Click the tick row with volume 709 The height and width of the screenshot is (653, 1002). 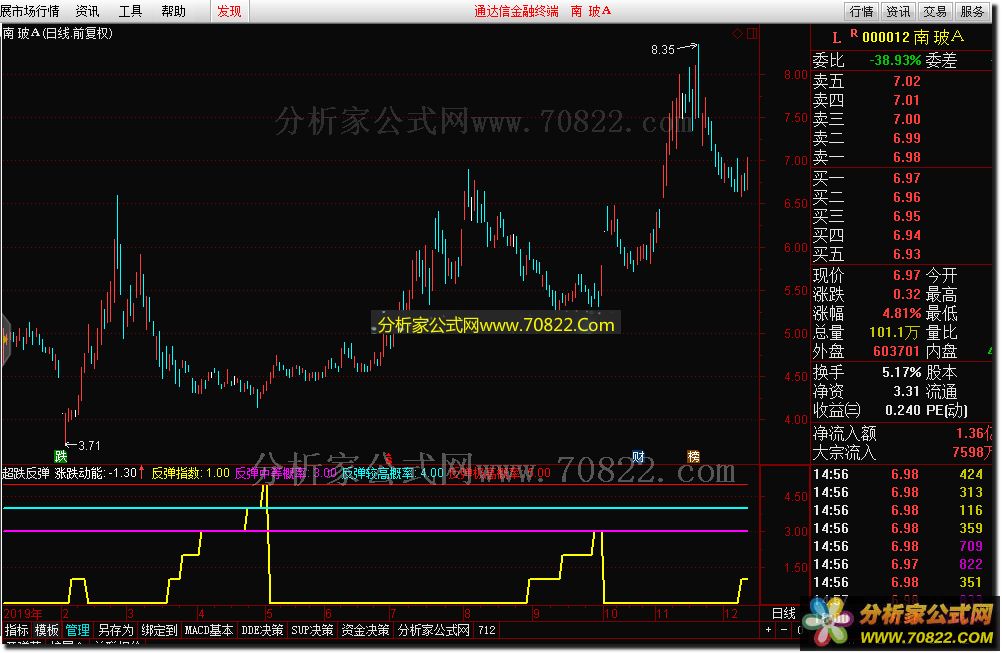(902, 547)
